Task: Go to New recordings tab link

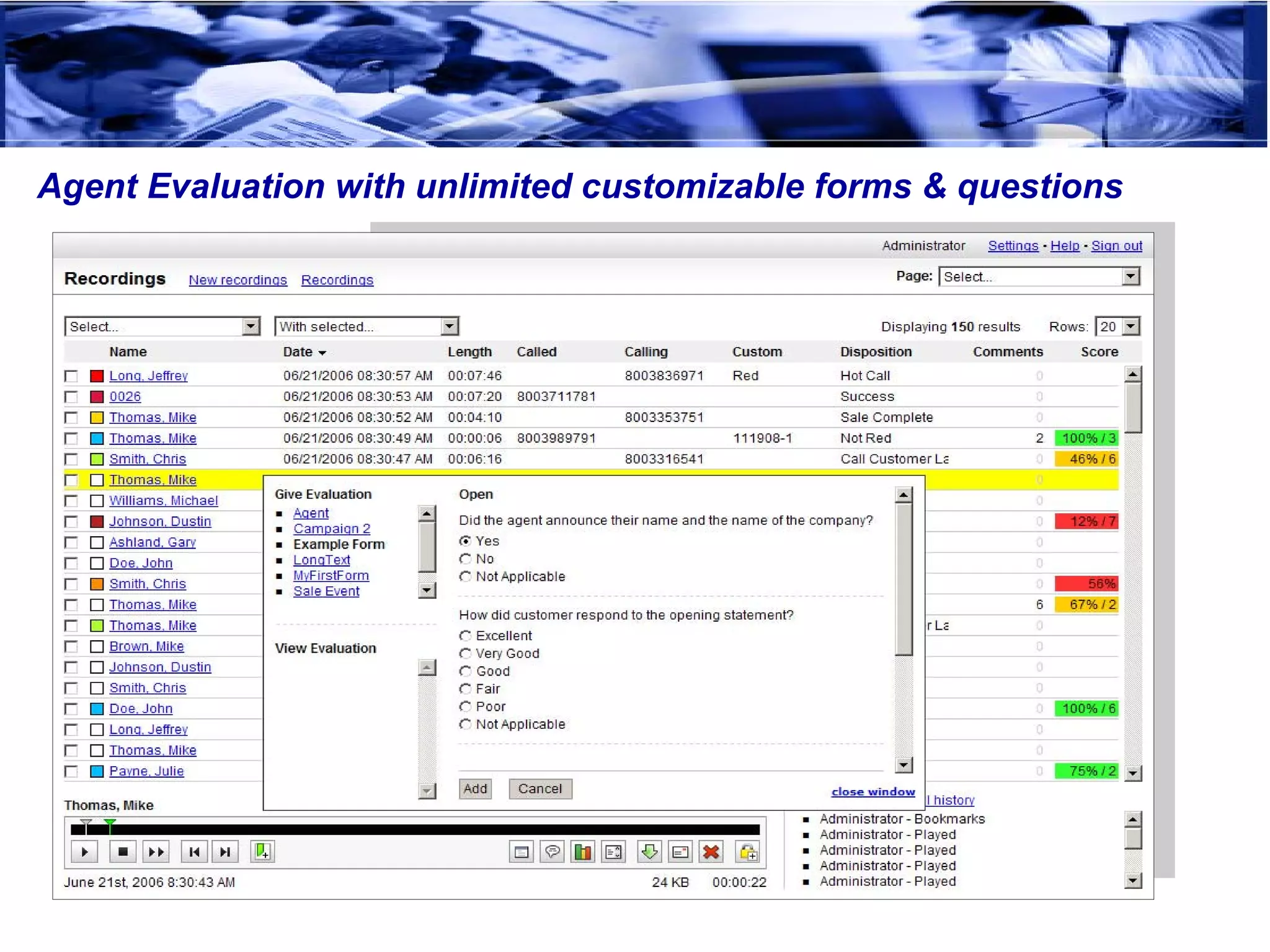Action: (x=238, y=280)
